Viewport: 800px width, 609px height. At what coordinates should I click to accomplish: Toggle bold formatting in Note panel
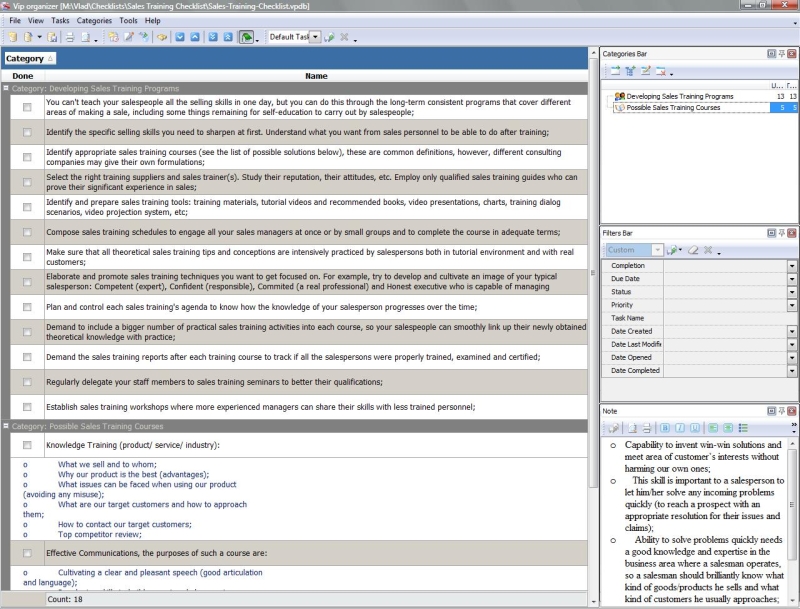coord(665,428)
